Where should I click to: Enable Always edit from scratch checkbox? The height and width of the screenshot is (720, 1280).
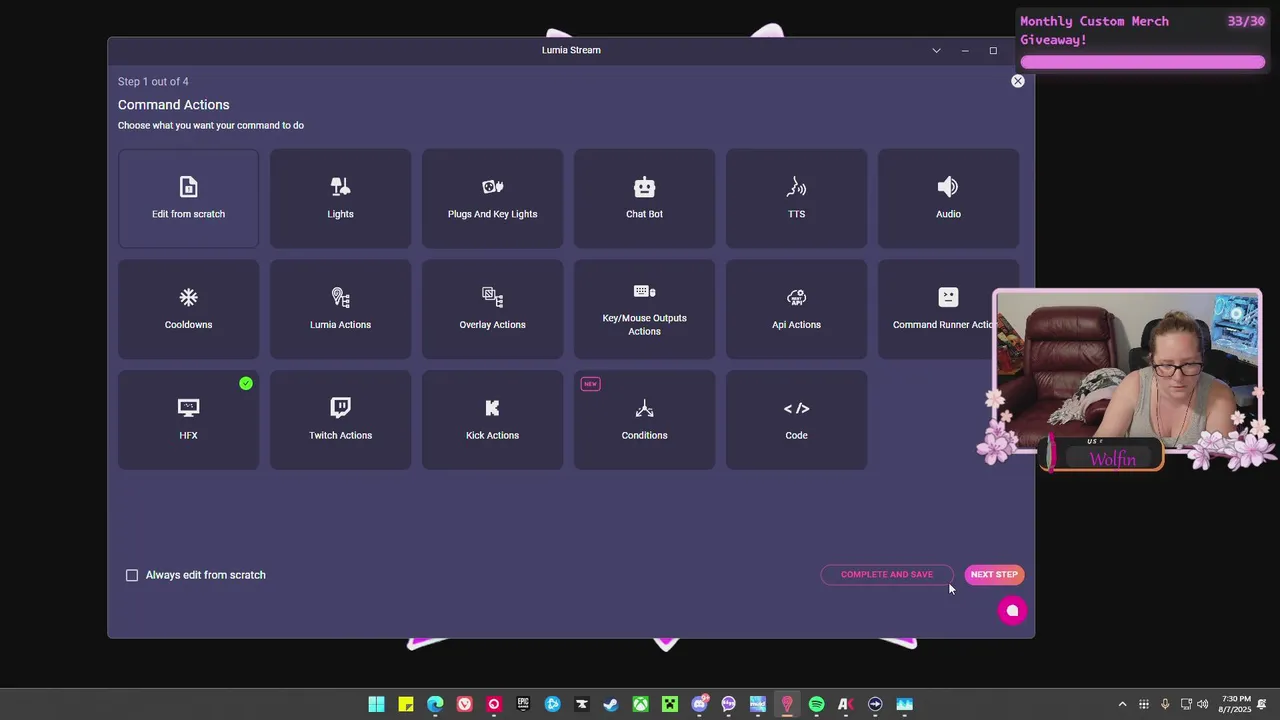pyautogui.click(x=132, y=575)
